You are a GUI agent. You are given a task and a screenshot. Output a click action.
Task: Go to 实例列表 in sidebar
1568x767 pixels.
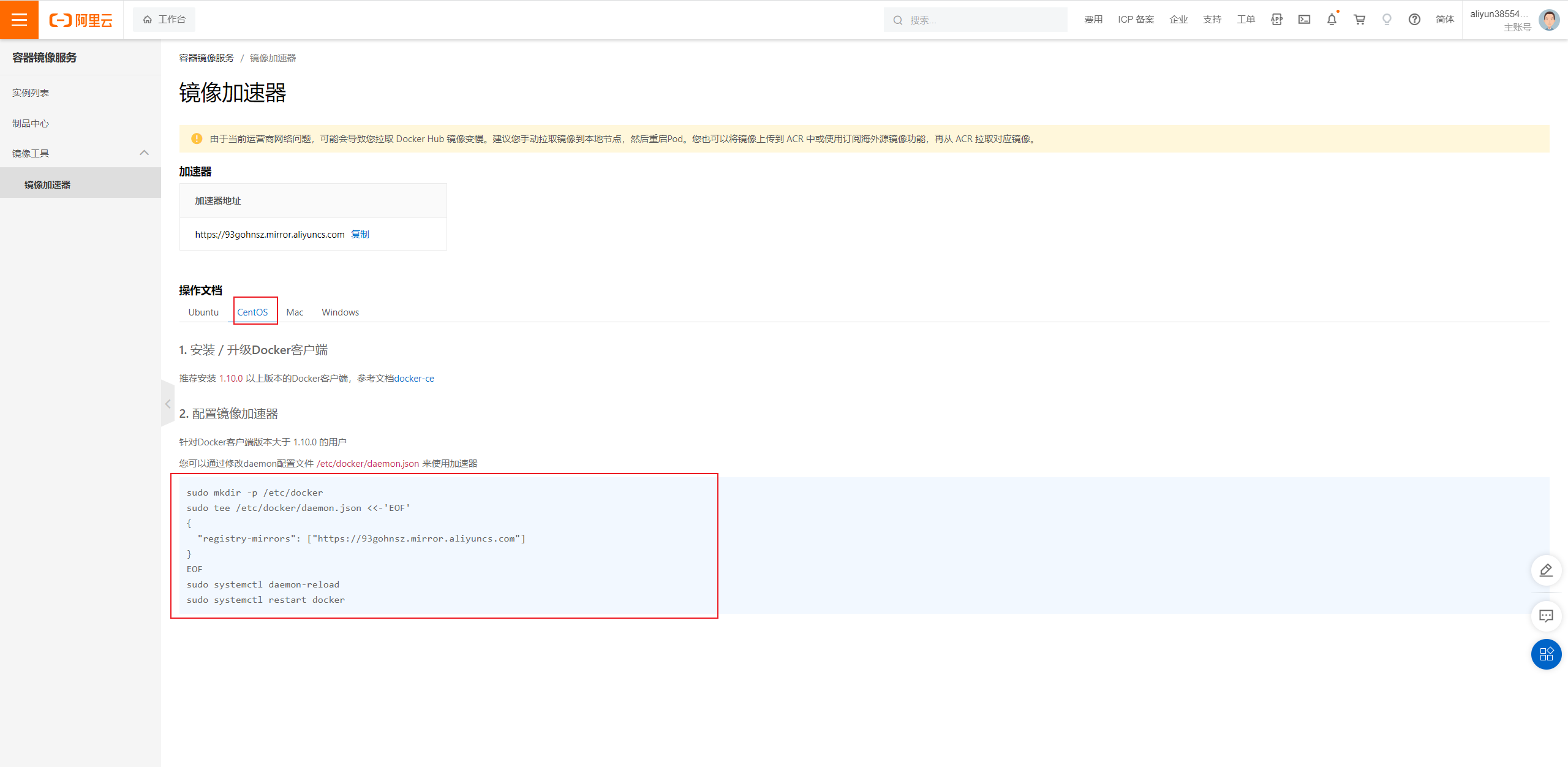[x=31, y=93]
